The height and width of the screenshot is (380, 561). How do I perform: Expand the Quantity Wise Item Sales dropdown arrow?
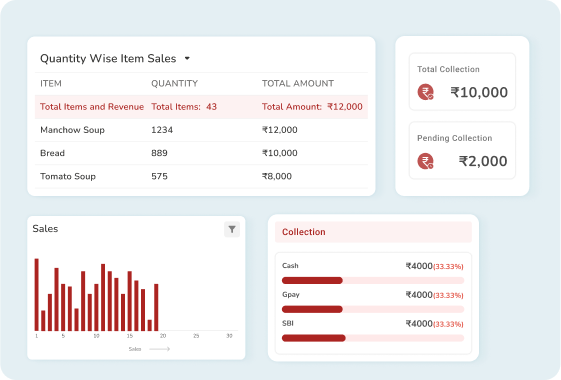pyautogui.click(x=187, y=58)
